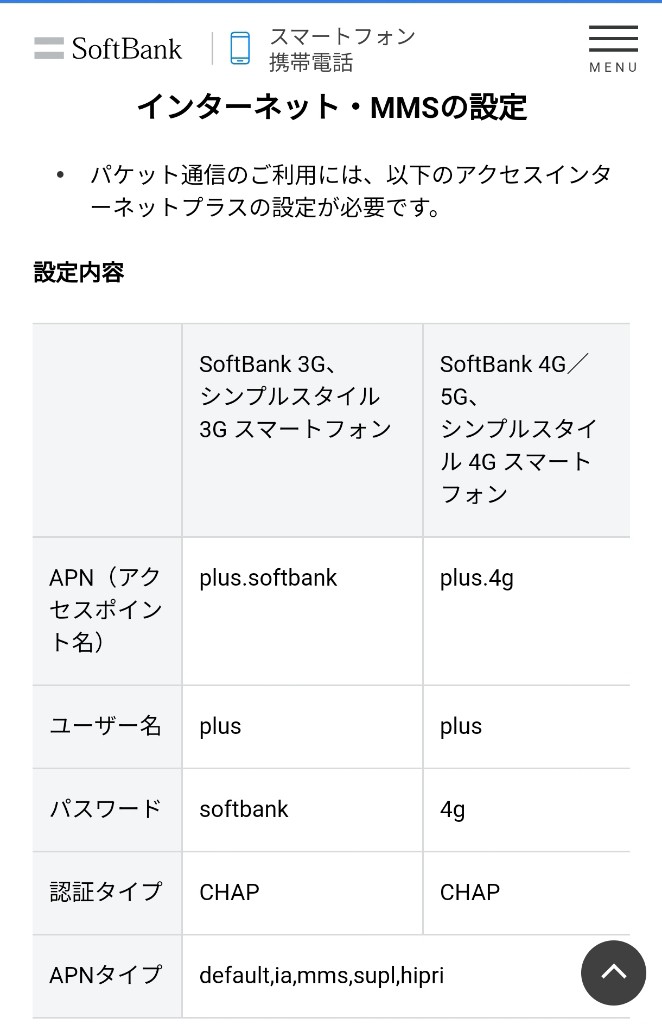The width and height of the screenshot is (662, 1024).
Task: Click the SoftBank logo
Action: coord(108,49)
